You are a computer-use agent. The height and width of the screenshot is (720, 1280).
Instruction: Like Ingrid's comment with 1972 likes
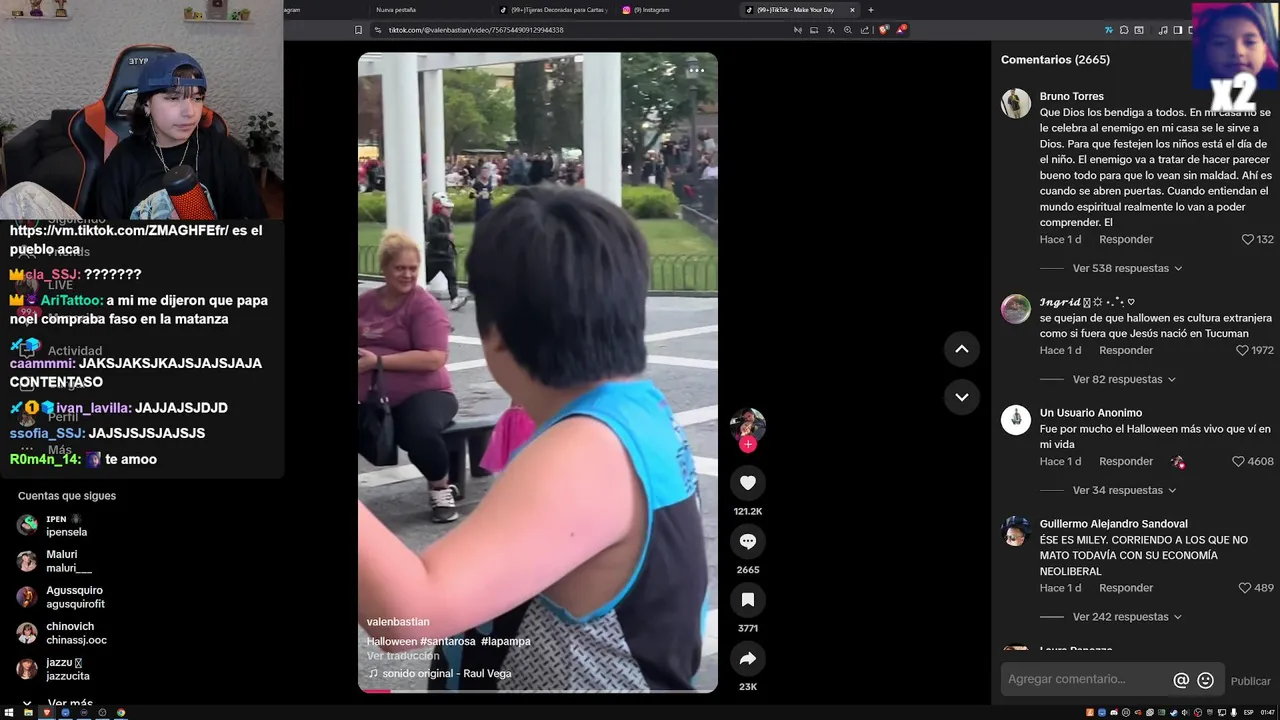[1242, 351]
